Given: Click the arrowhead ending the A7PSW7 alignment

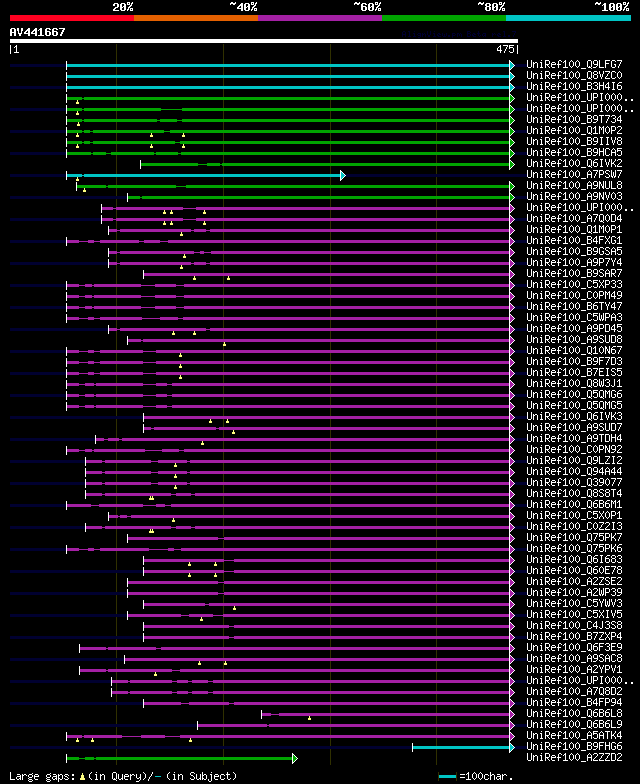Looking at the screenshot, I should click(x=342, y=176).
